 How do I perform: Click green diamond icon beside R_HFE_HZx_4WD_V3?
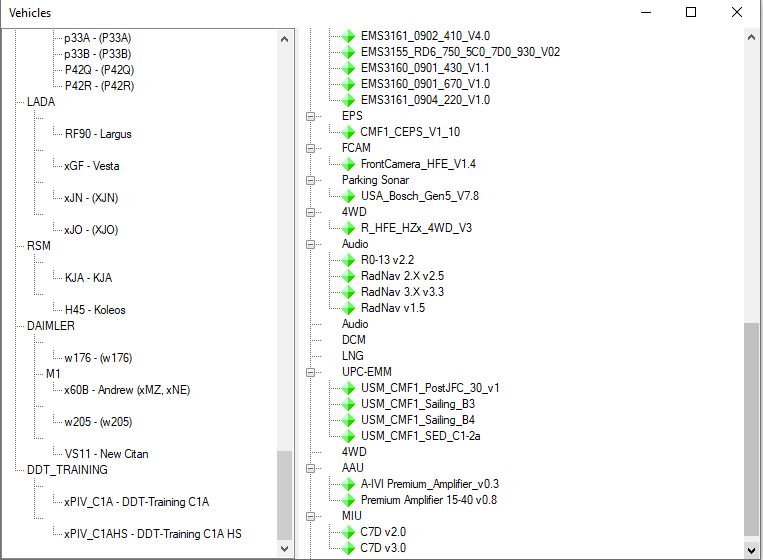click(348, 228)
